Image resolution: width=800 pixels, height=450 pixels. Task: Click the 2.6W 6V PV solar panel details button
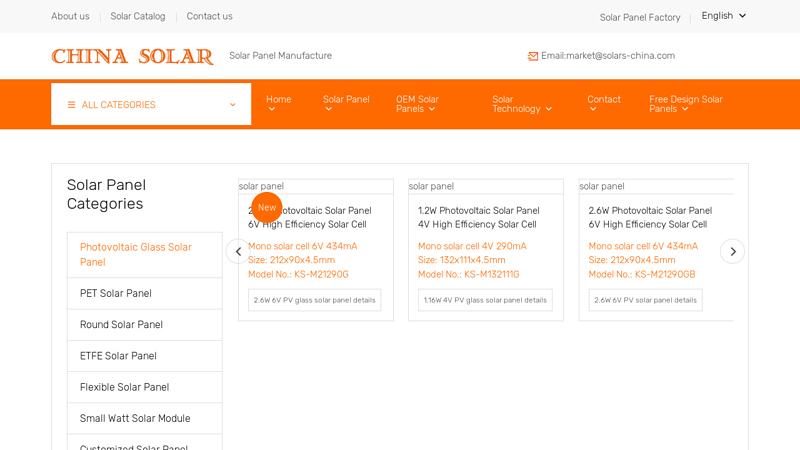645,300
